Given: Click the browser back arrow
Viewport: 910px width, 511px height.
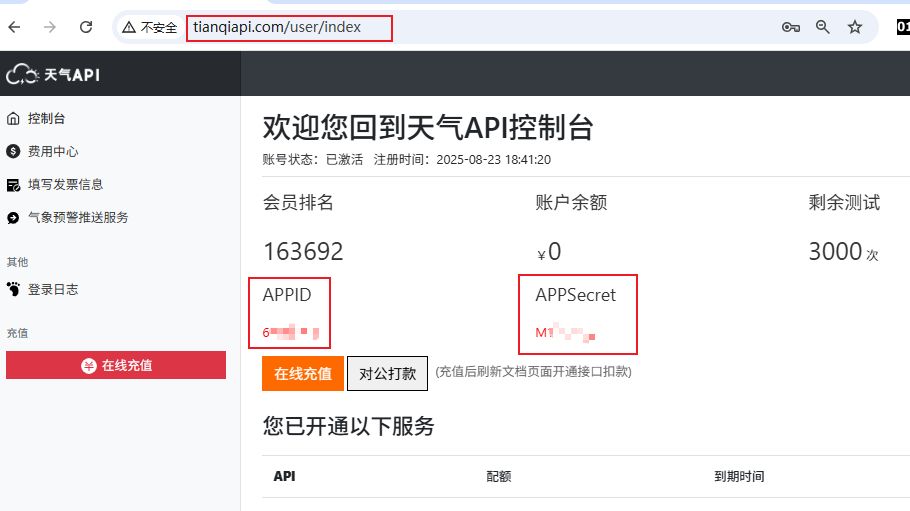Looking at the screenshot, I should 15,27.
